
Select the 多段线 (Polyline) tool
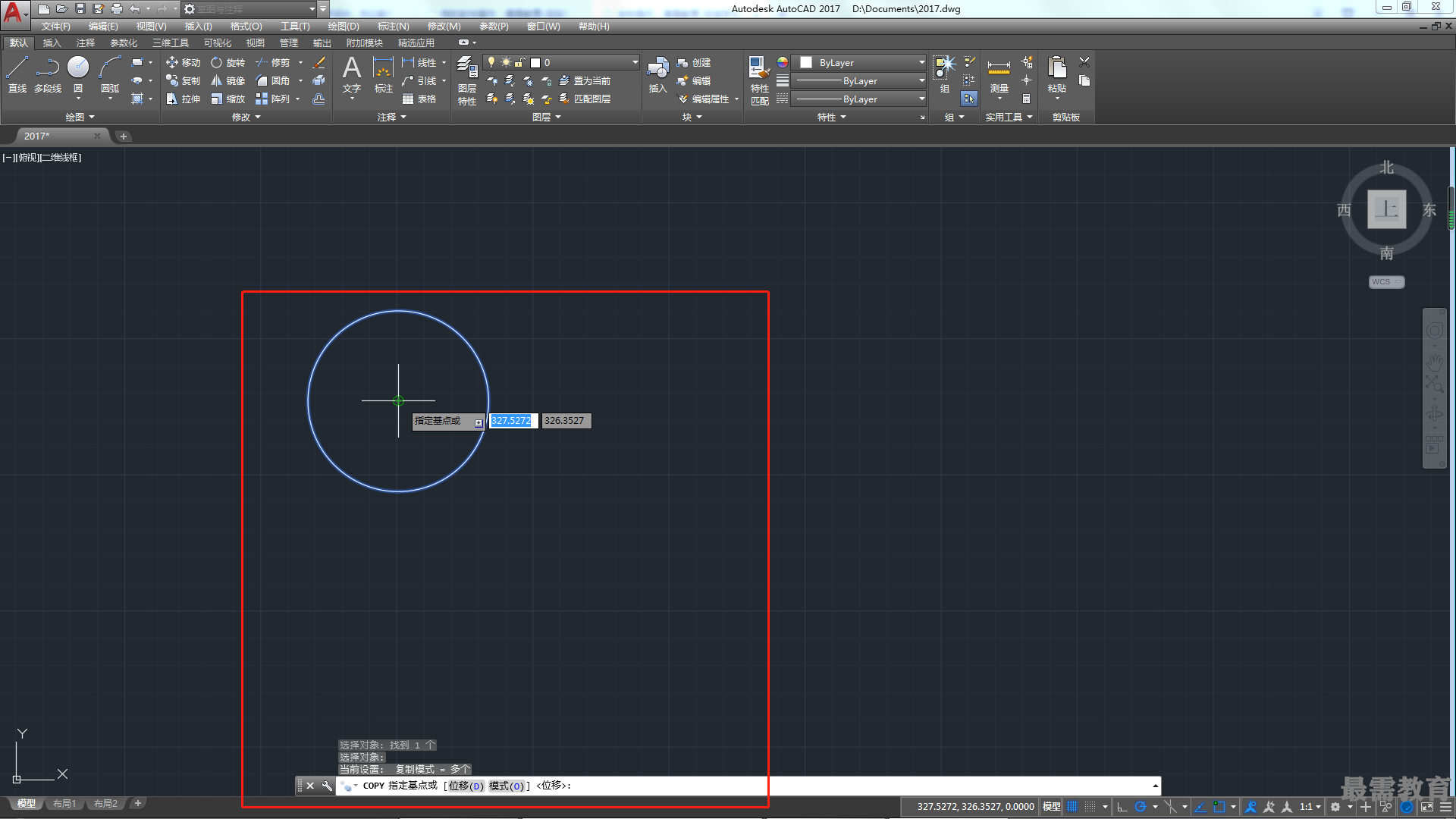coord(48,74)
